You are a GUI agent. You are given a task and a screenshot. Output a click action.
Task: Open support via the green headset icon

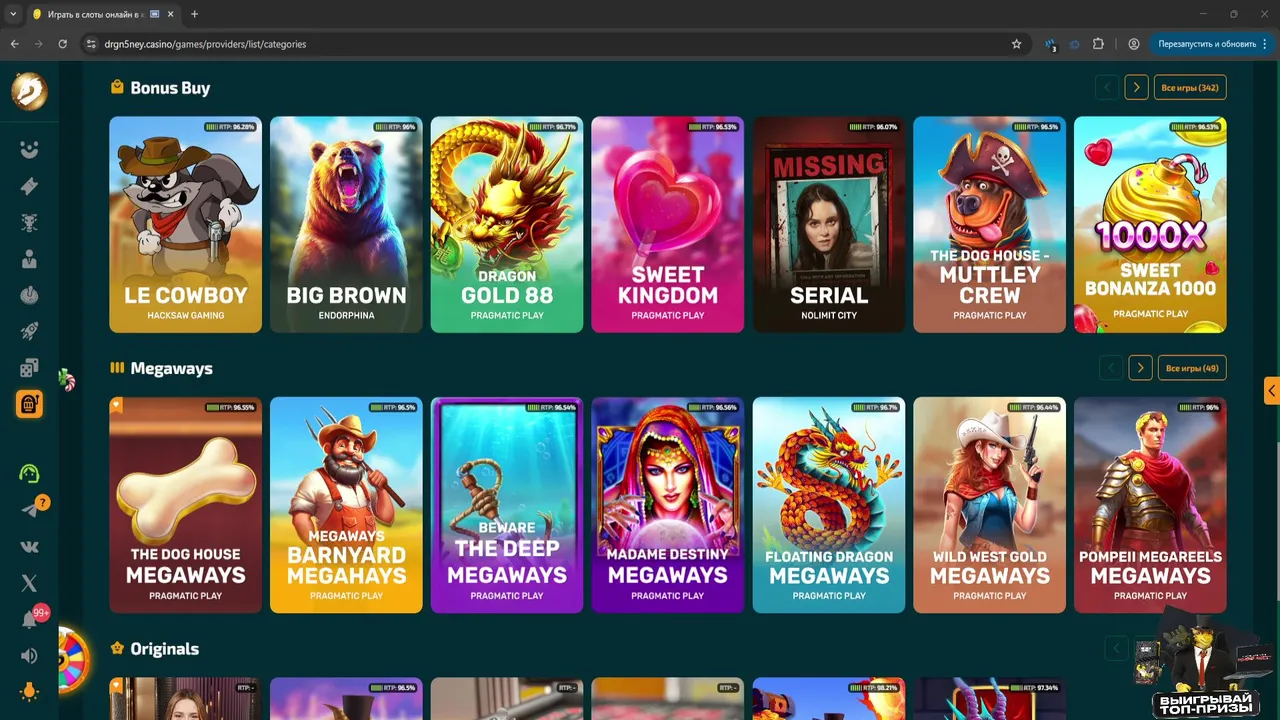(x=29, y=473)
